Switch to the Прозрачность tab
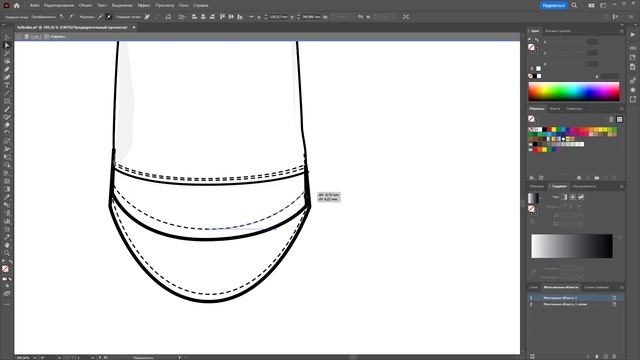The image size is (640, 360). 584,187
